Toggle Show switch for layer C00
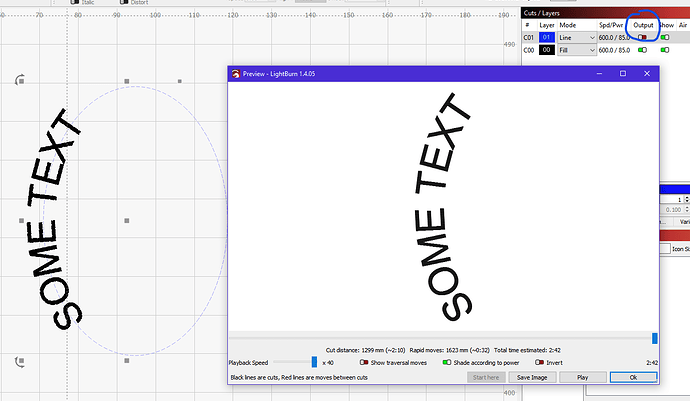Viewport: 690px width, 401px height. (x=664, y=50)
